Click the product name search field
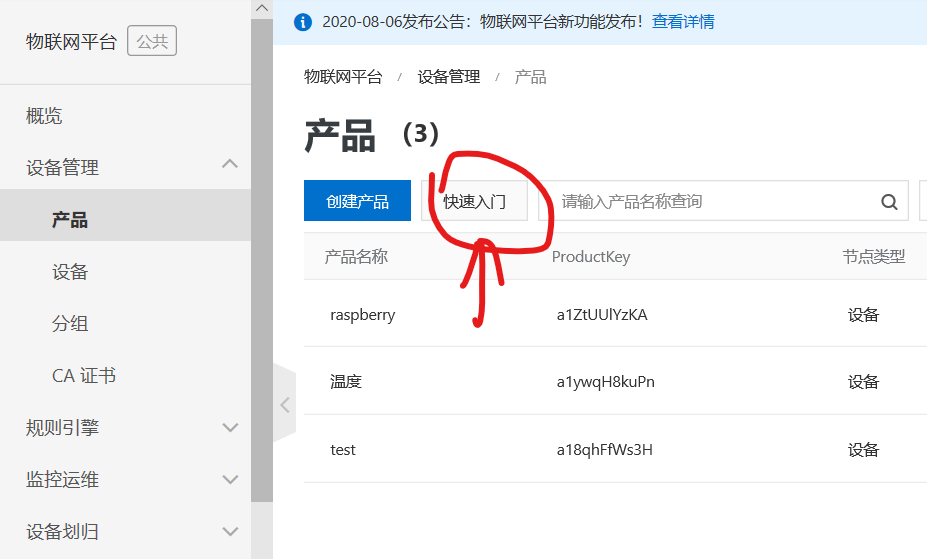The image size is (927, 559). 723,201
